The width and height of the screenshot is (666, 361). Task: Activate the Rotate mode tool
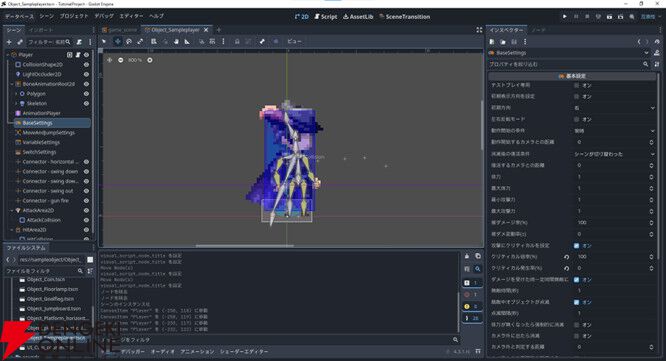[x=129, y=41]
